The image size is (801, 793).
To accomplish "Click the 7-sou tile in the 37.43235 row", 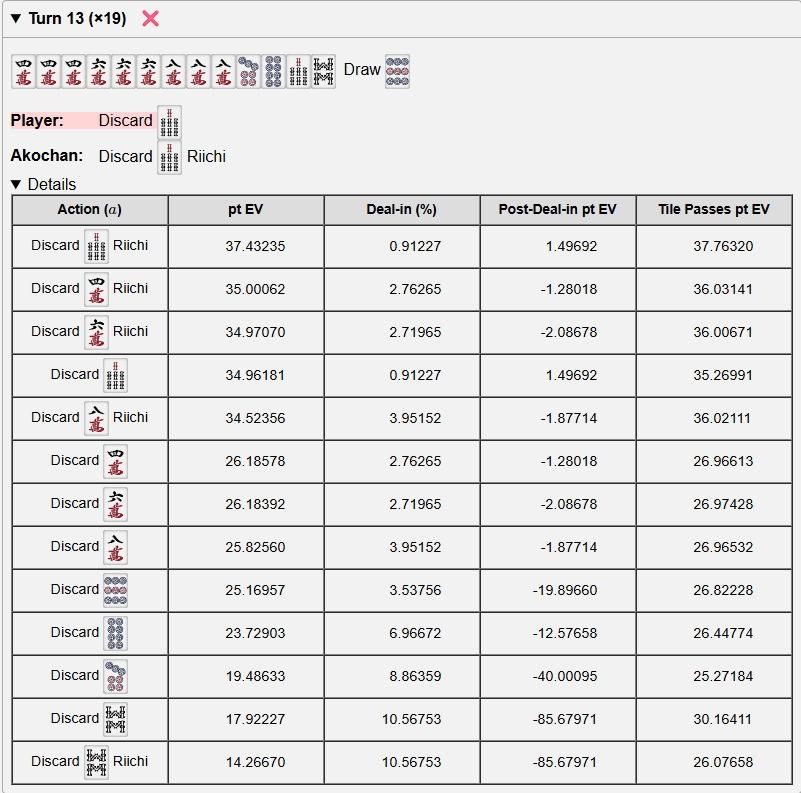I will coord(96,246).
